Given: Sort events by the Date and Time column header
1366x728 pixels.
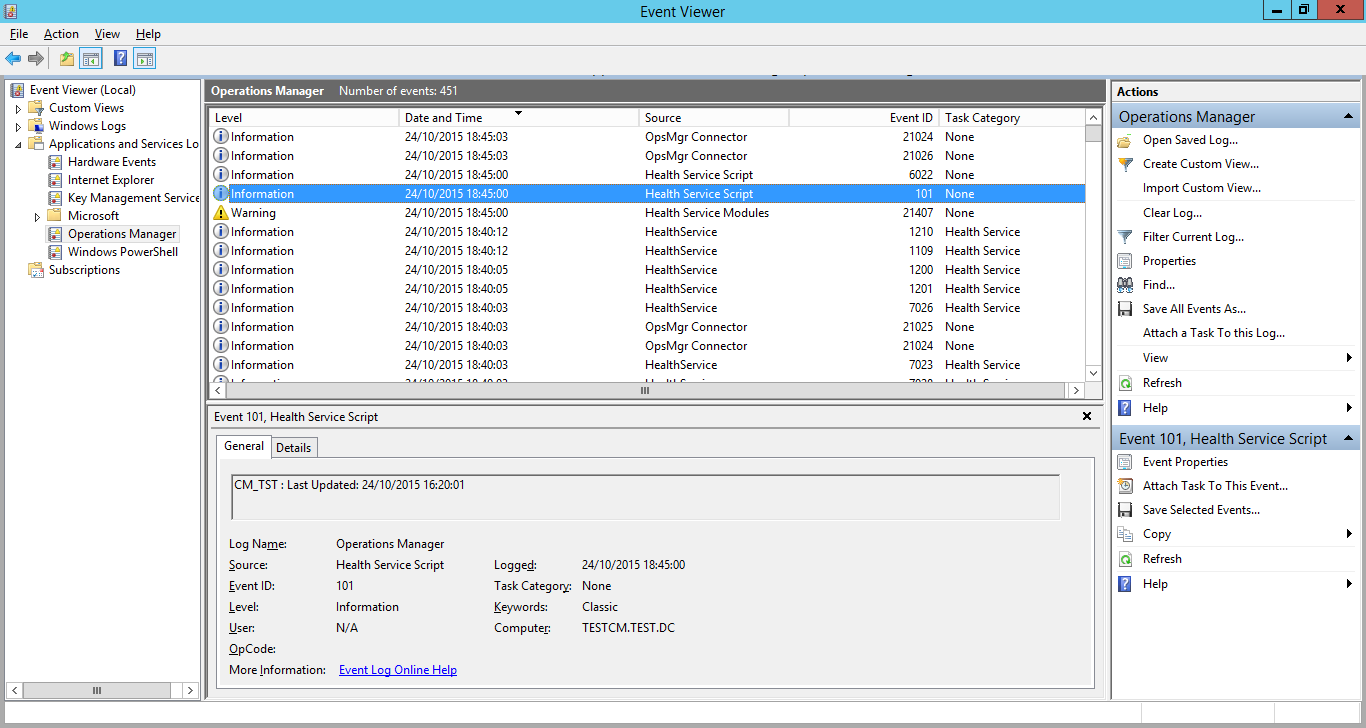Looking at the screenshot, I should click(519, 118).
